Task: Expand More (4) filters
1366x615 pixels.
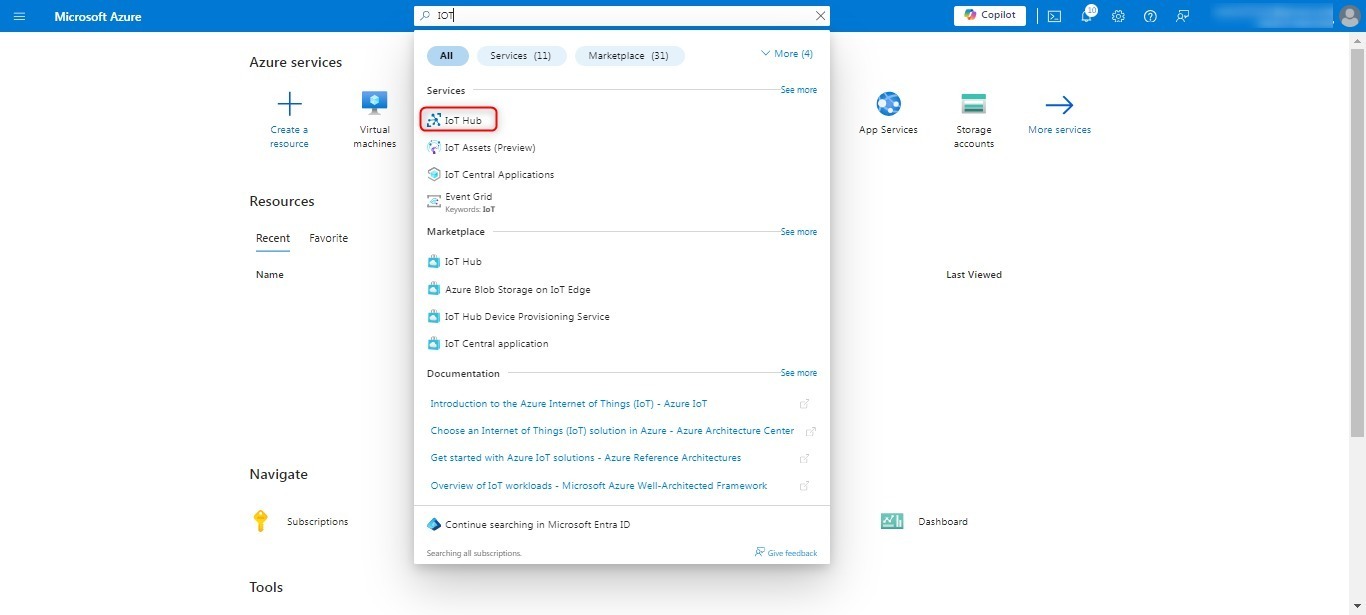Action: (x=787, y=54)
